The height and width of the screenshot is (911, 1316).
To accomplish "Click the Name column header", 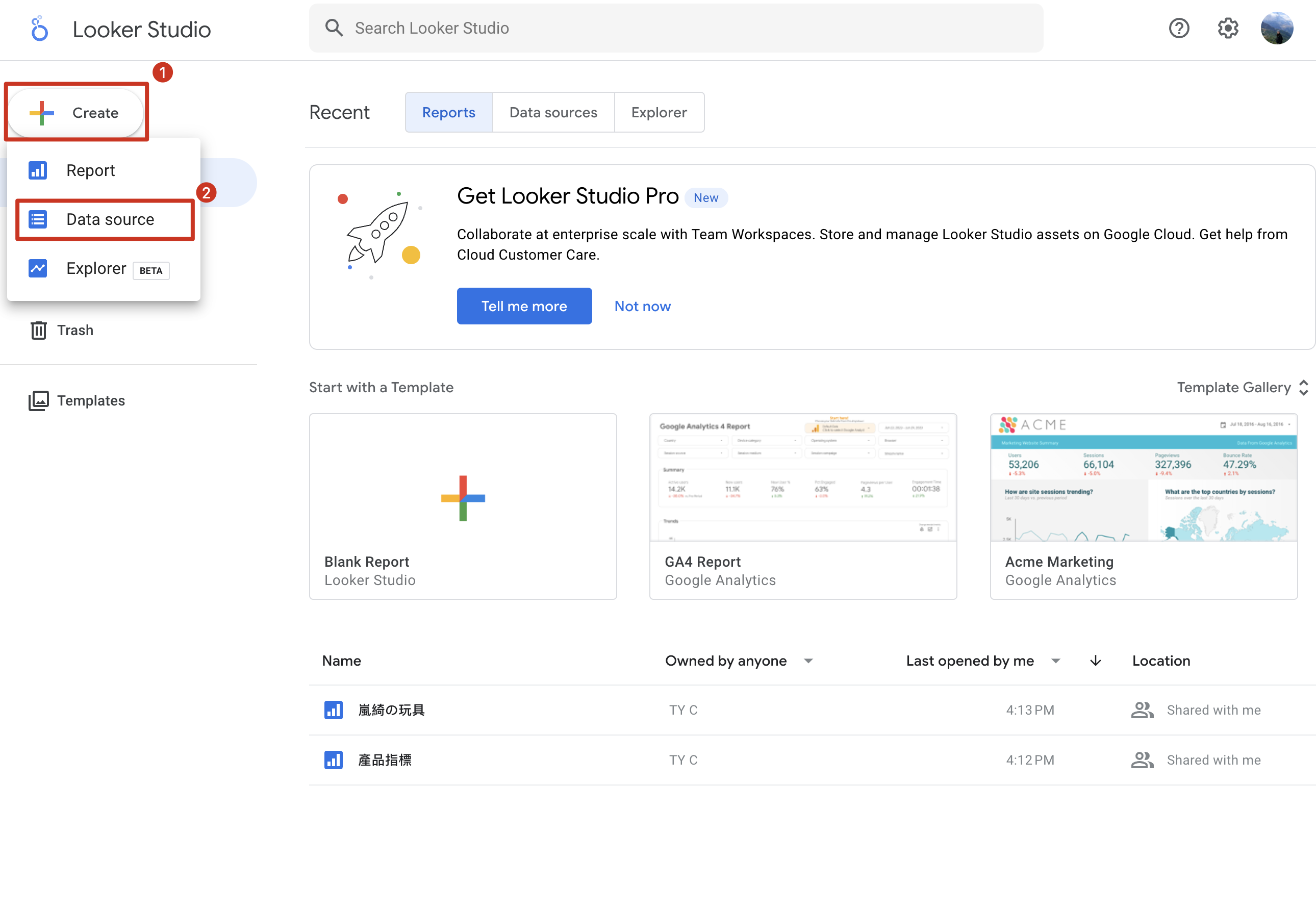I will coord(341,661).
